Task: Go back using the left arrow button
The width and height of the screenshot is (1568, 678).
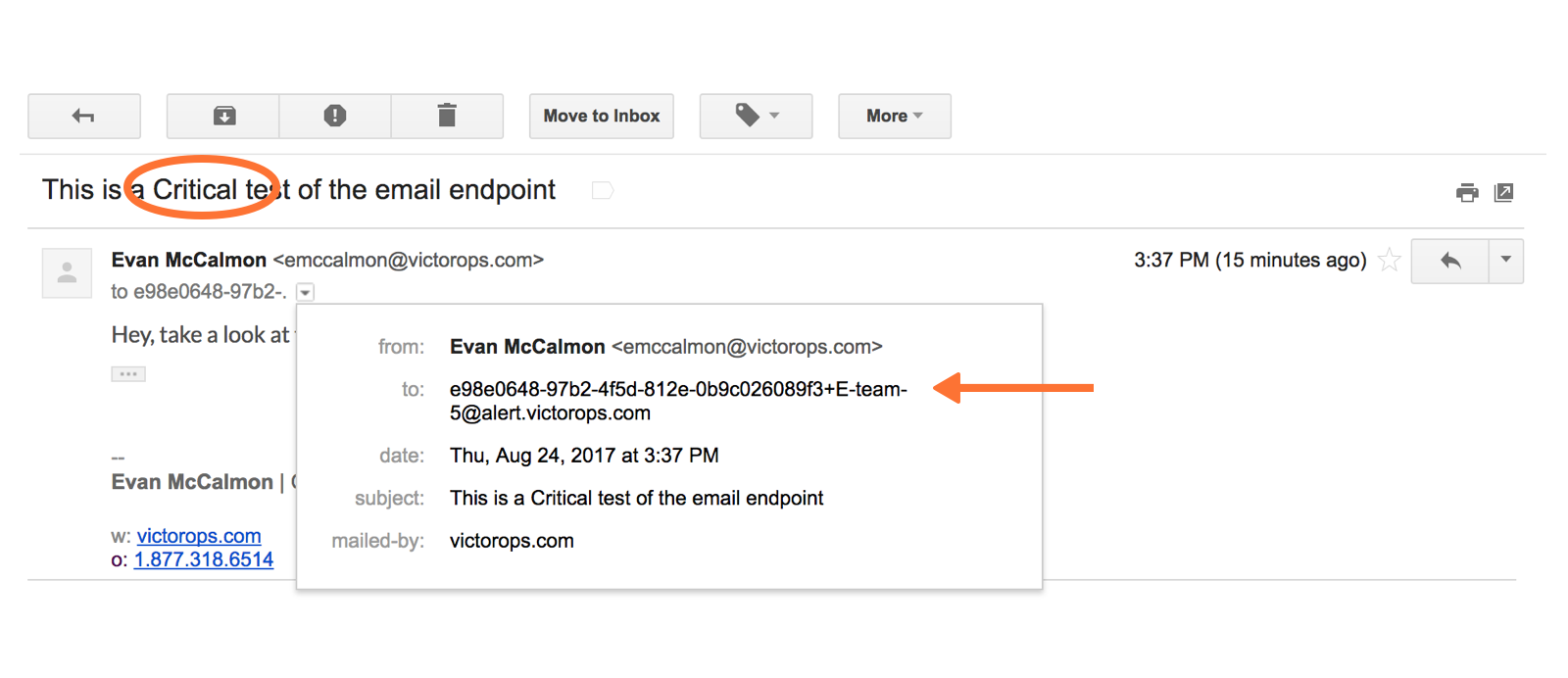Action: (84, 116)
